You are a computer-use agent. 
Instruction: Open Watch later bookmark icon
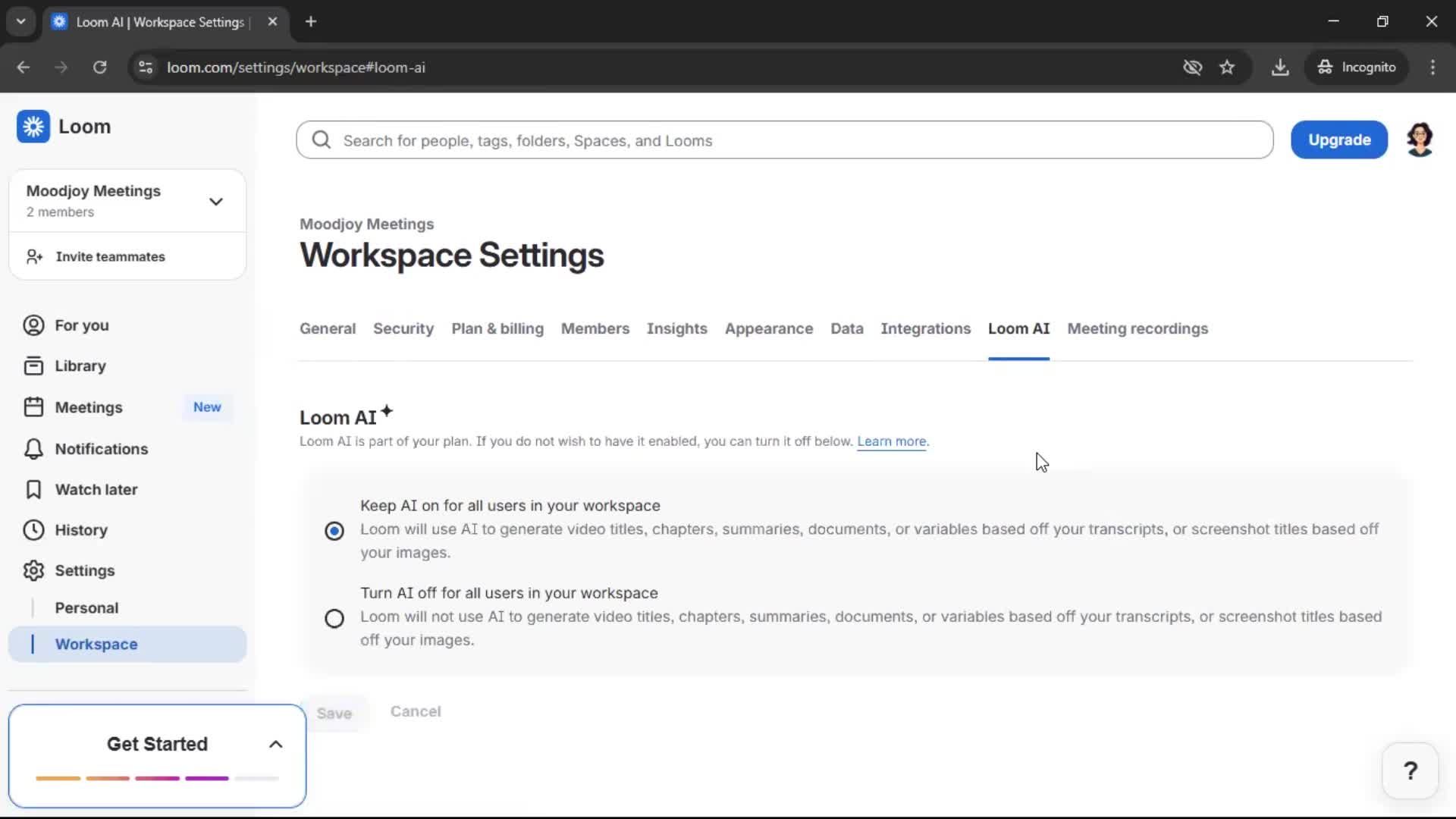[x=33, y=490]
